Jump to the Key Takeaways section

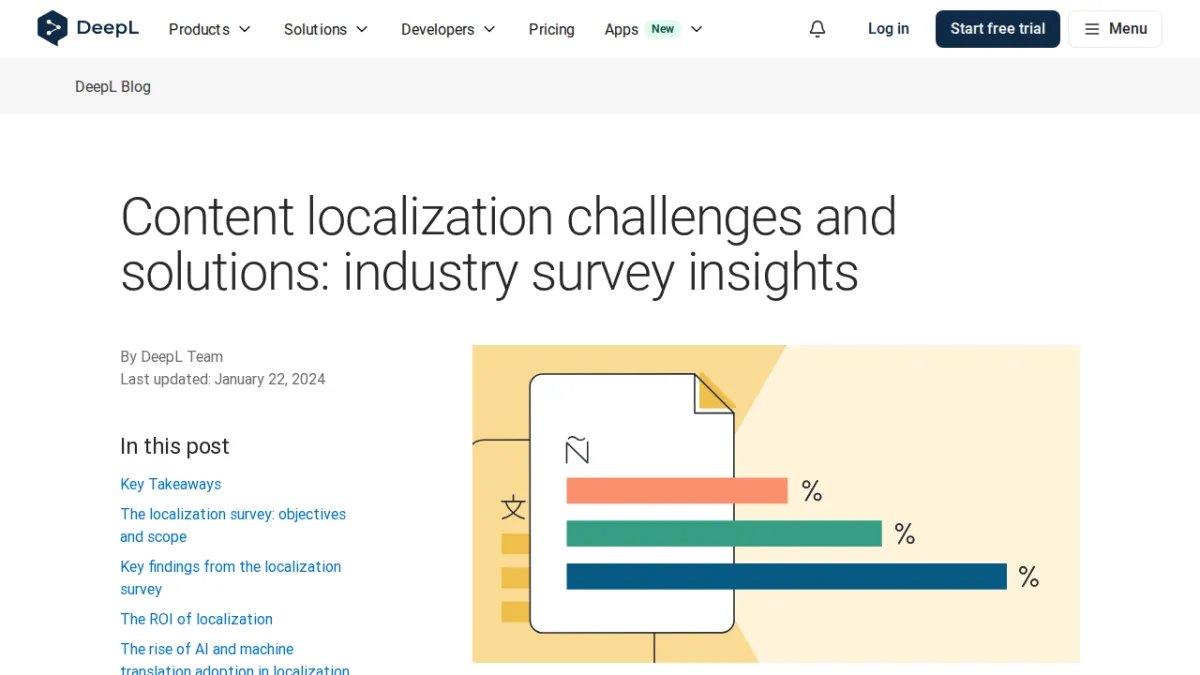tap(171, 484)
